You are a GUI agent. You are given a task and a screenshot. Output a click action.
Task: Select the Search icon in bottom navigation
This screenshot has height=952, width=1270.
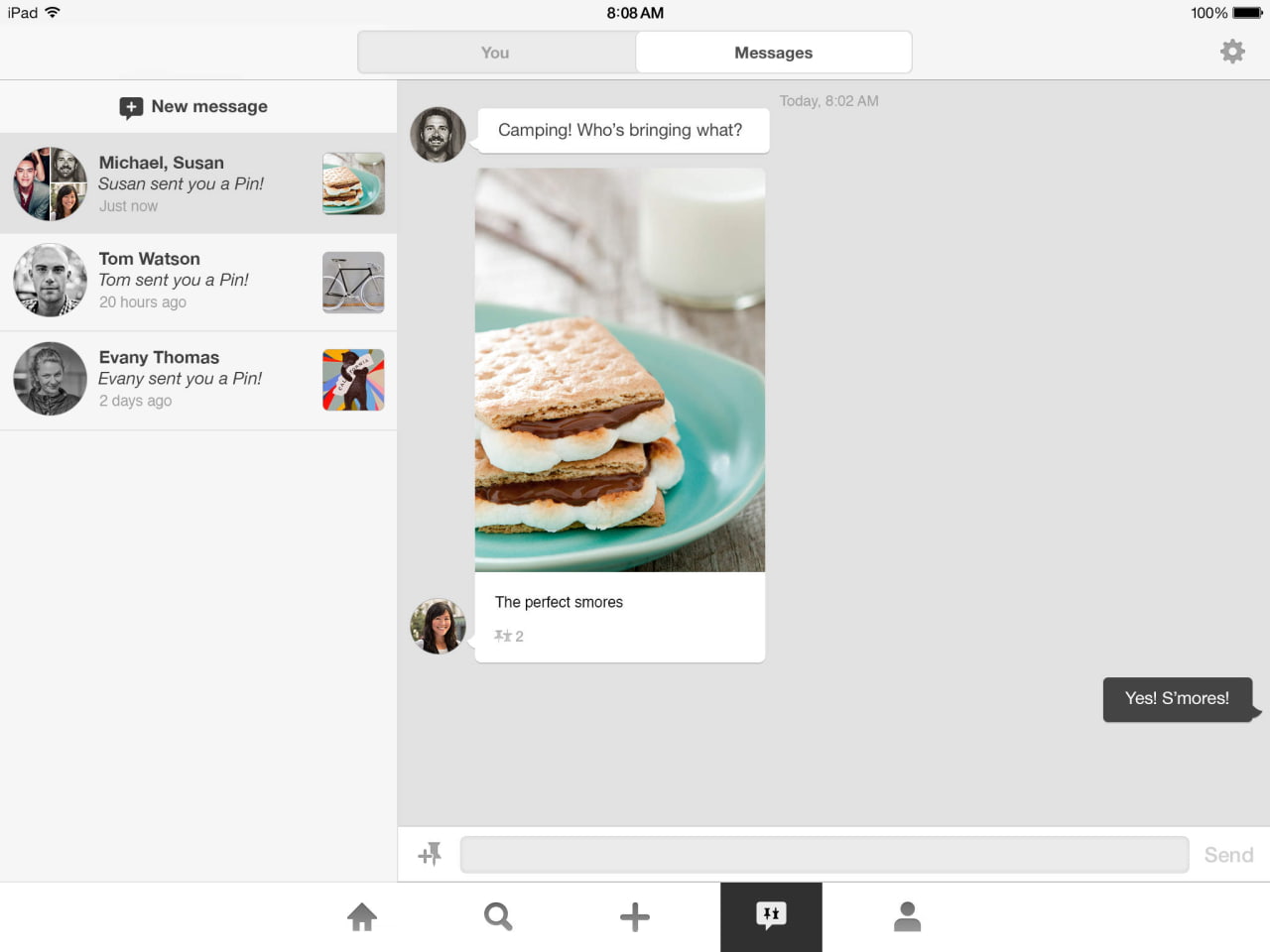click(x=498, y=916)
